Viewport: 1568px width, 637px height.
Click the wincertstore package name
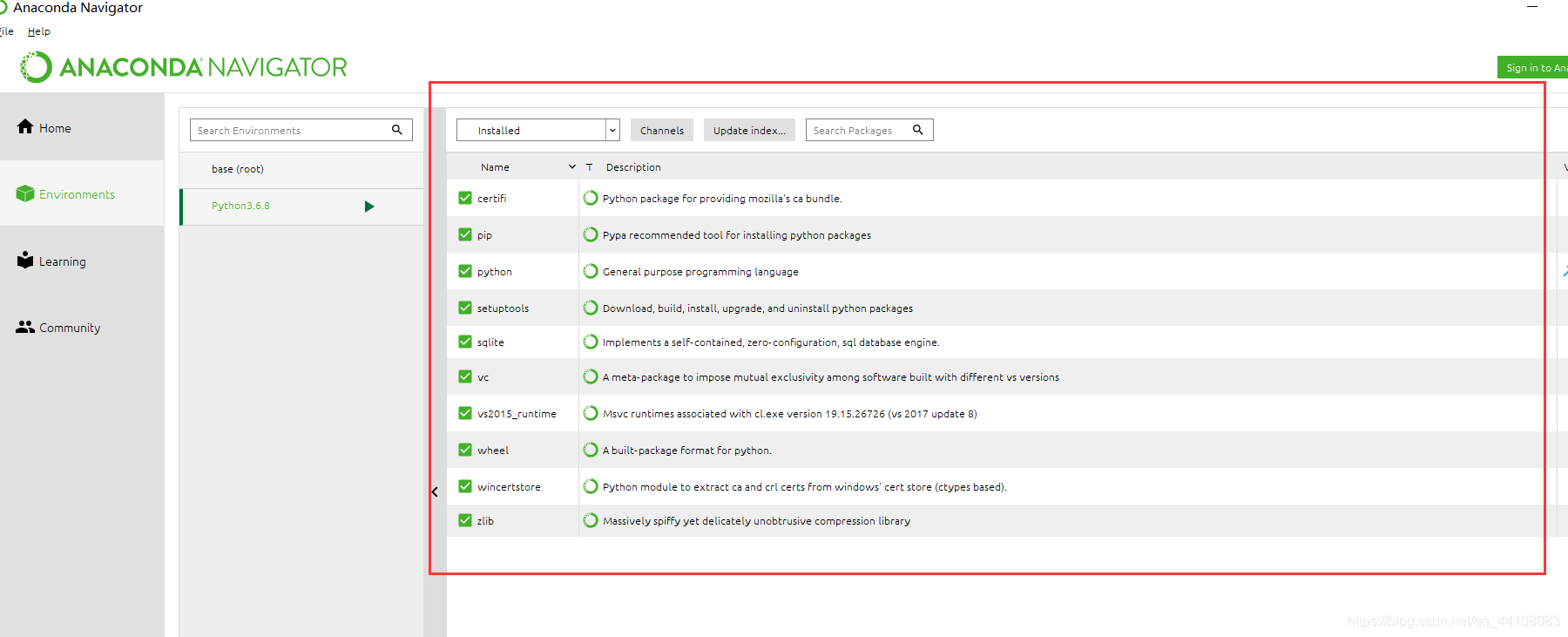[x=509, y=487]
